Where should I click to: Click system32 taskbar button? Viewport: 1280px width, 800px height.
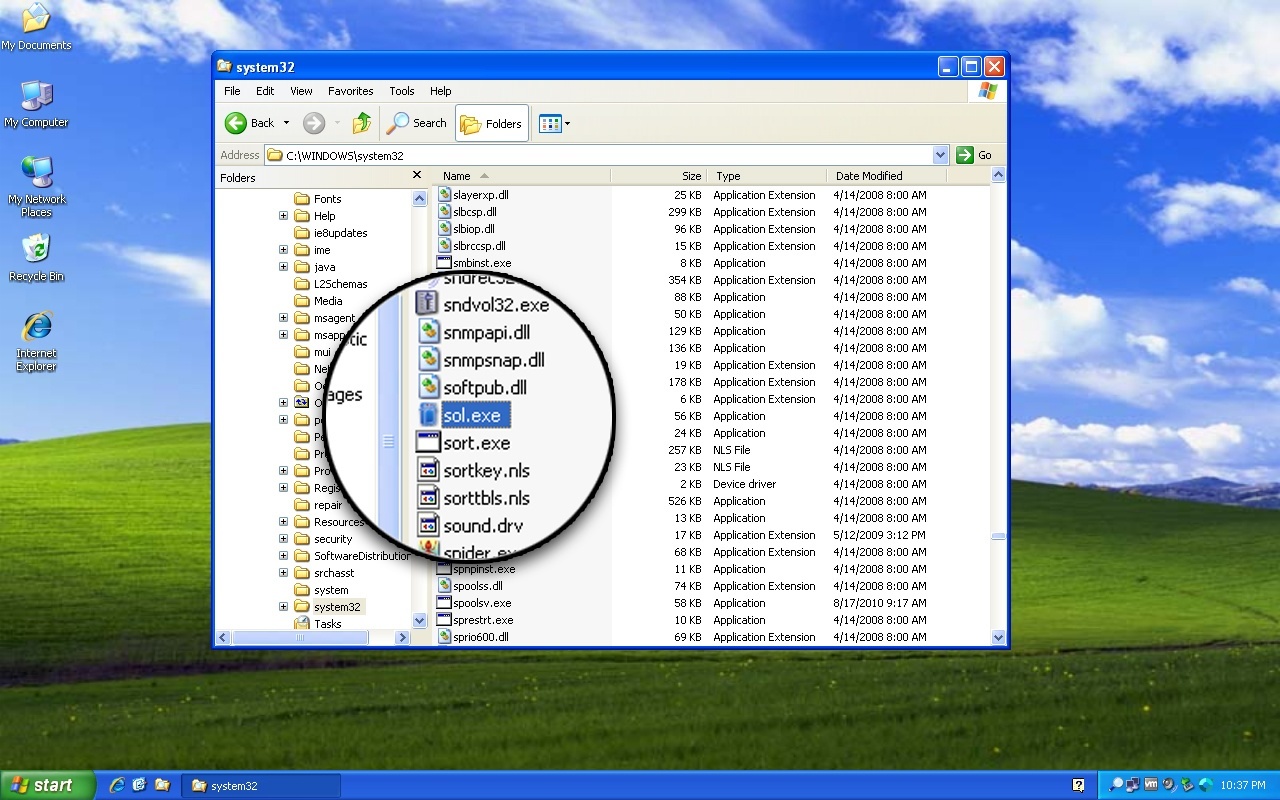tap(263, 785)
